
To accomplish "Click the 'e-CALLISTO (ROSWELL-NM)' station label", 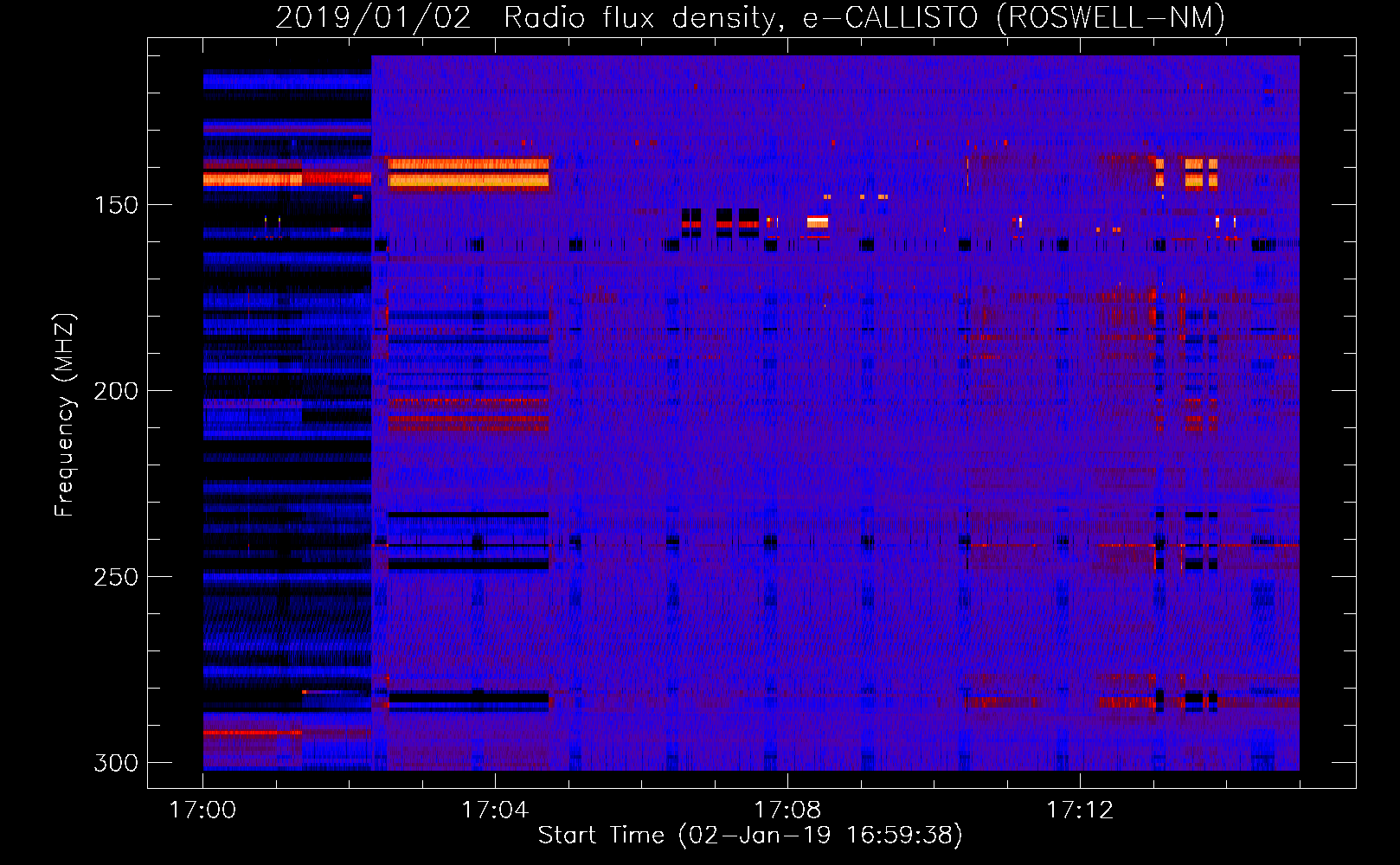I will (x=1014, y=17).
